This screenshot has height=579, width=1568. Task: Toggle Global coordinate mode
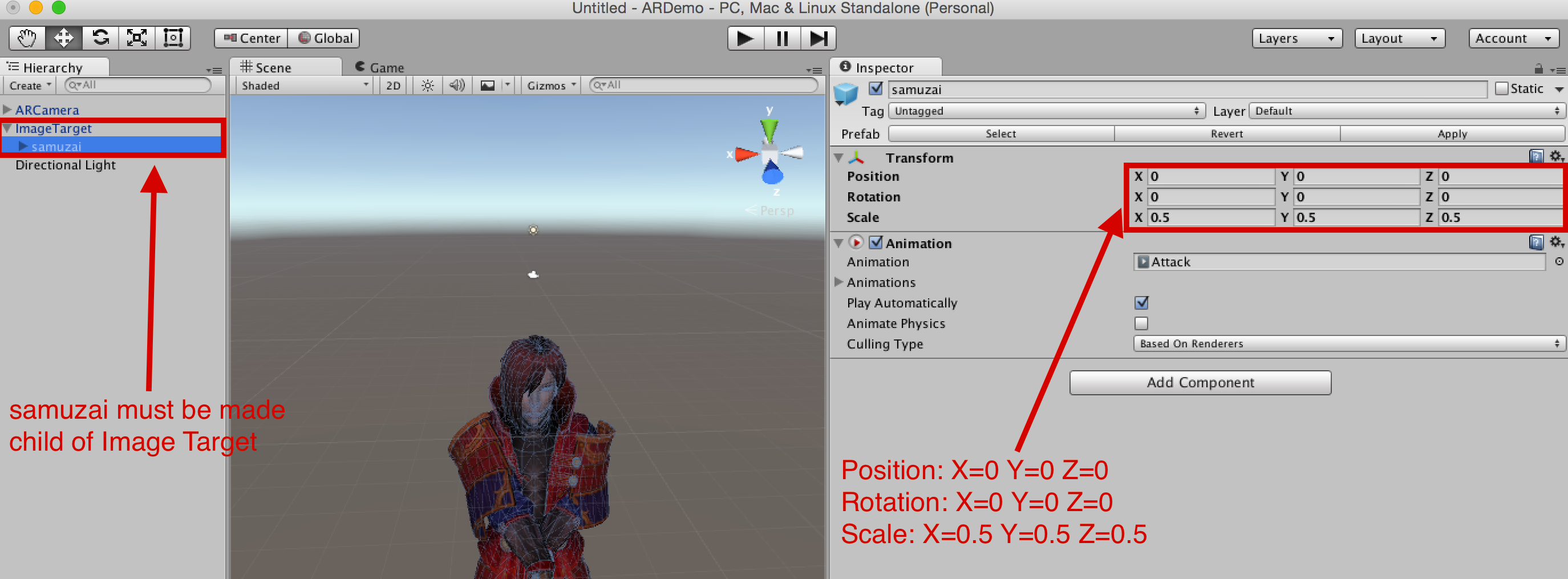pyautogui.click(x=324, y=38)
